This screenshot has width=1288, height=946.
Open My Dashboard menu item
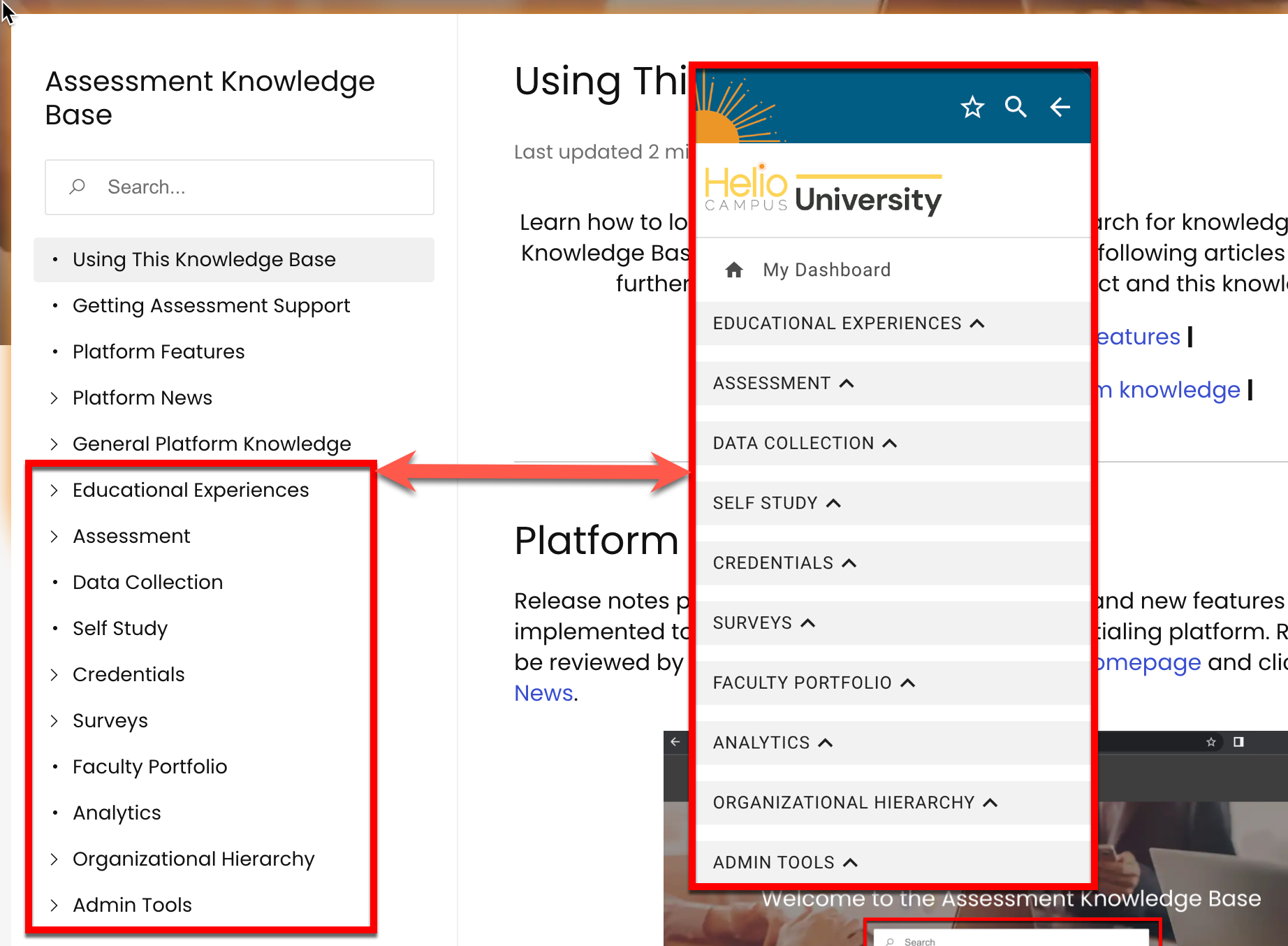(826, 270)
